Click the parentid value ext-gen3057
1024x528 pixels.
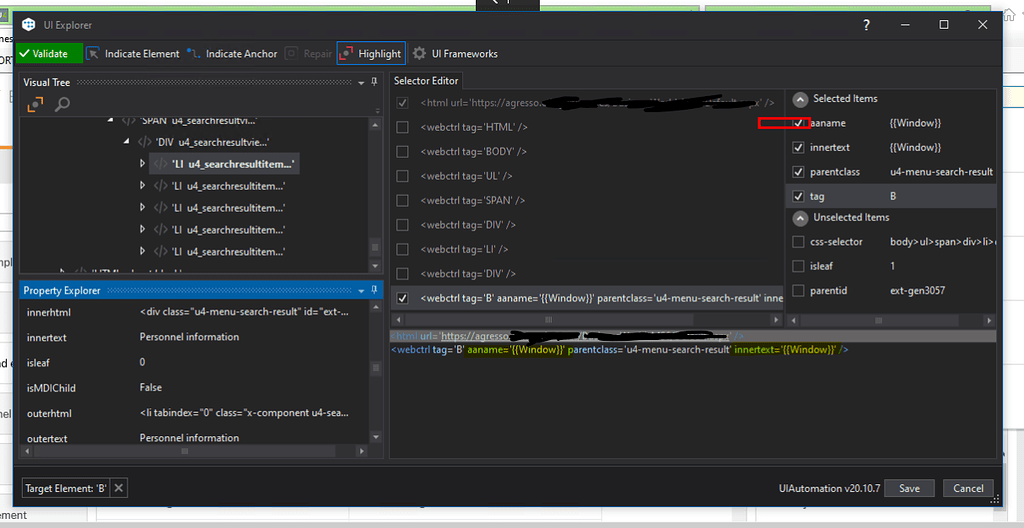(x=916, y=290)
